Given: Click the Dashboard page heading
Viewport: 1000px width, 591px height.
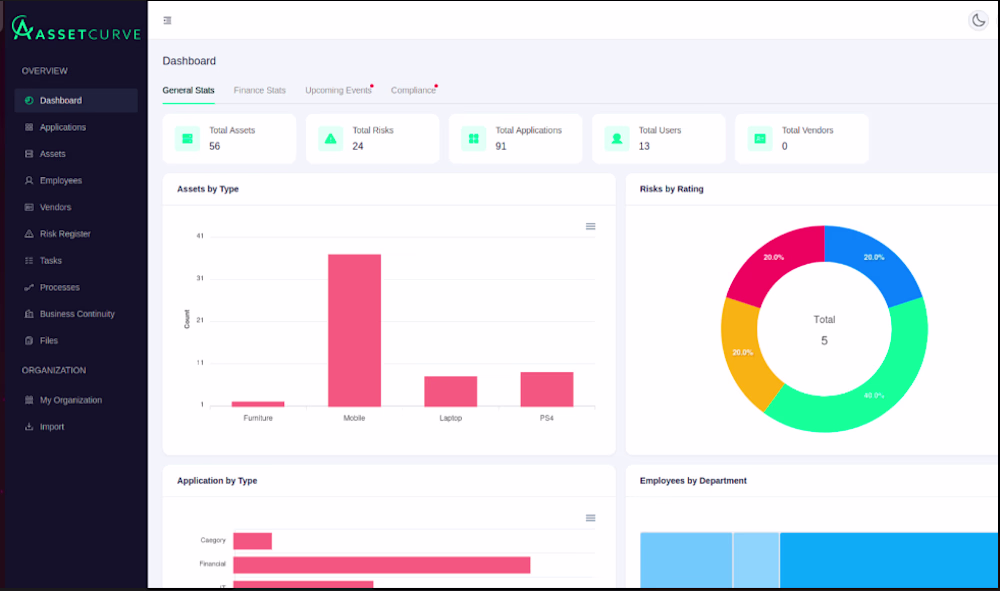Looking at the screenshot, I should pyautogui.click(x=189, y=61).
